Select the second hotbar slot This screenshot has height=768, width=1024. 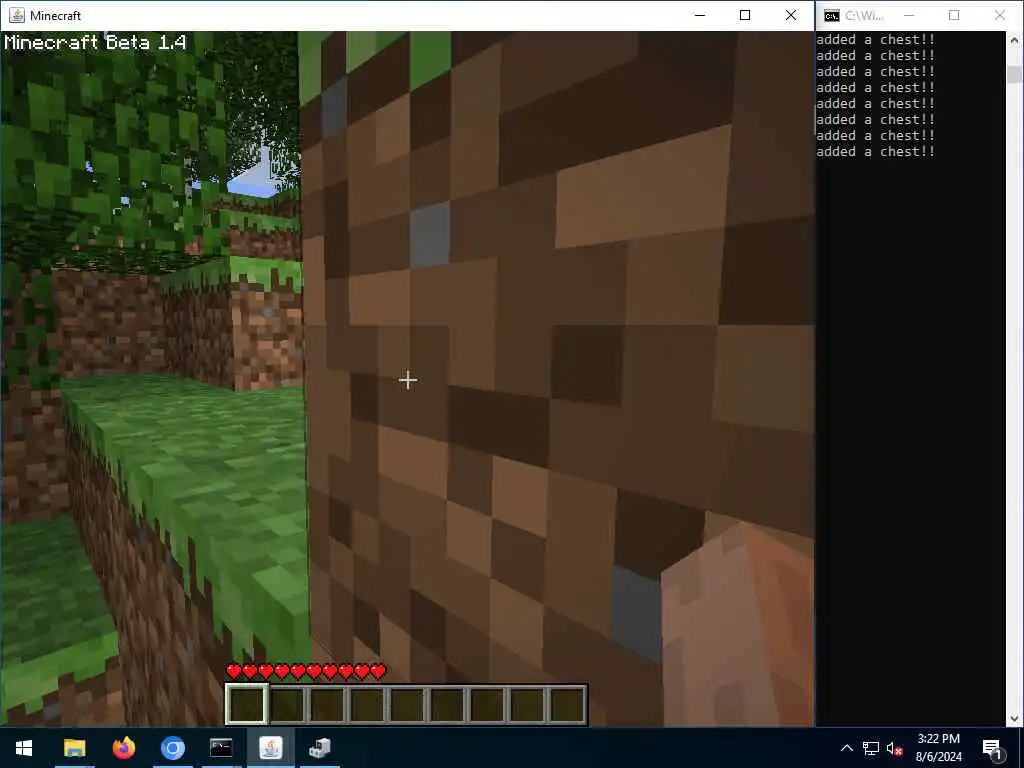point(287,705)
